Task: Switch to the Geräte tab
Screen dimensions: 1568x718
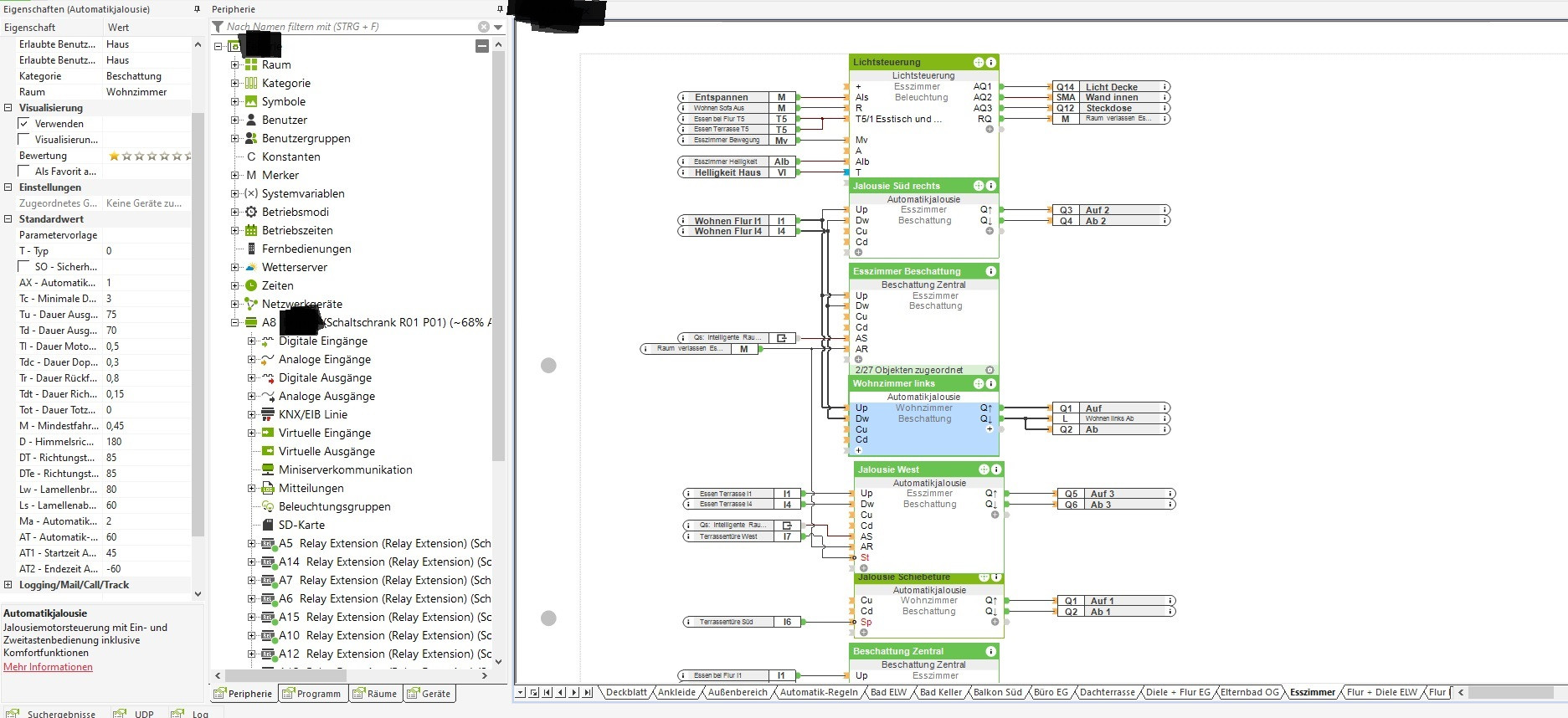Action: (x=429, y=694)
